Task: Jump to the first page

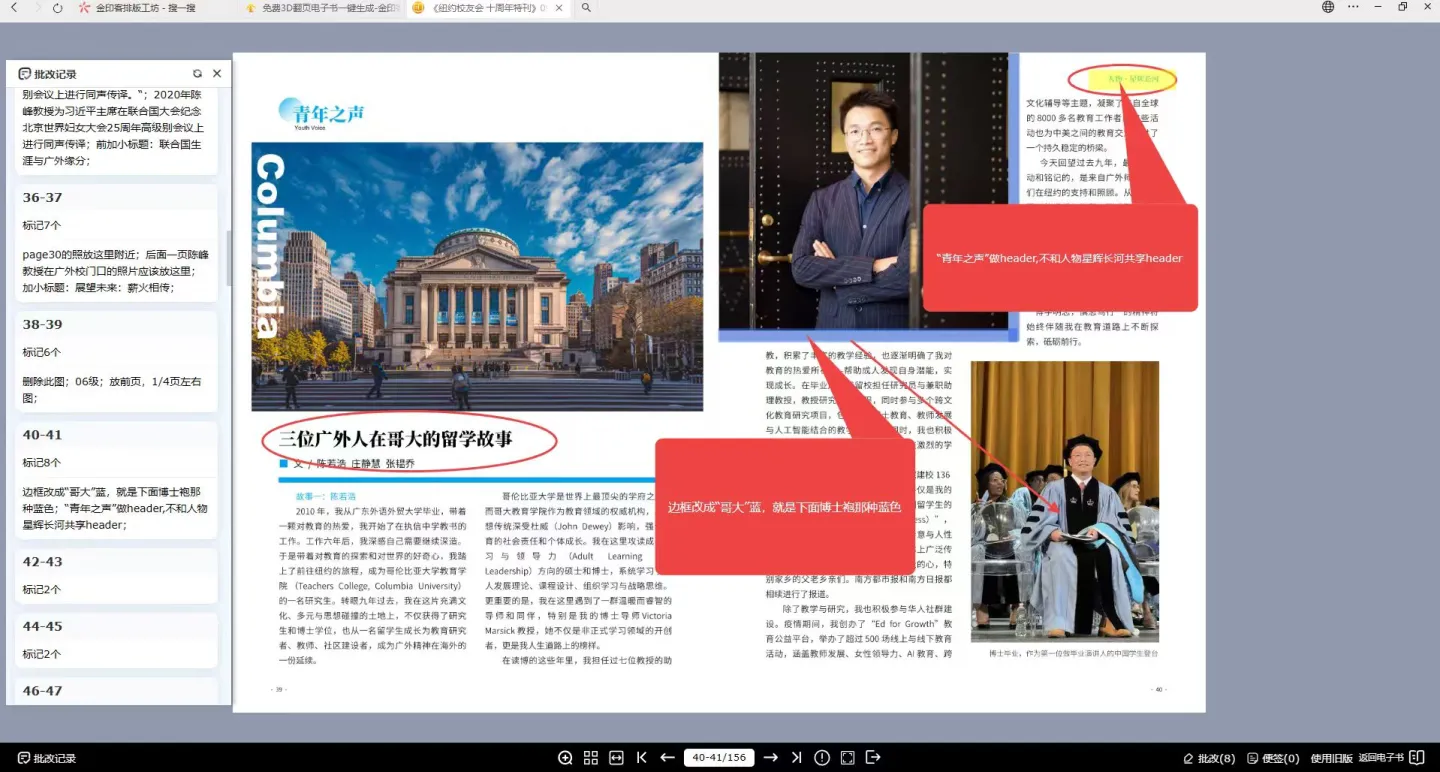Action: [x=642, y=758]
